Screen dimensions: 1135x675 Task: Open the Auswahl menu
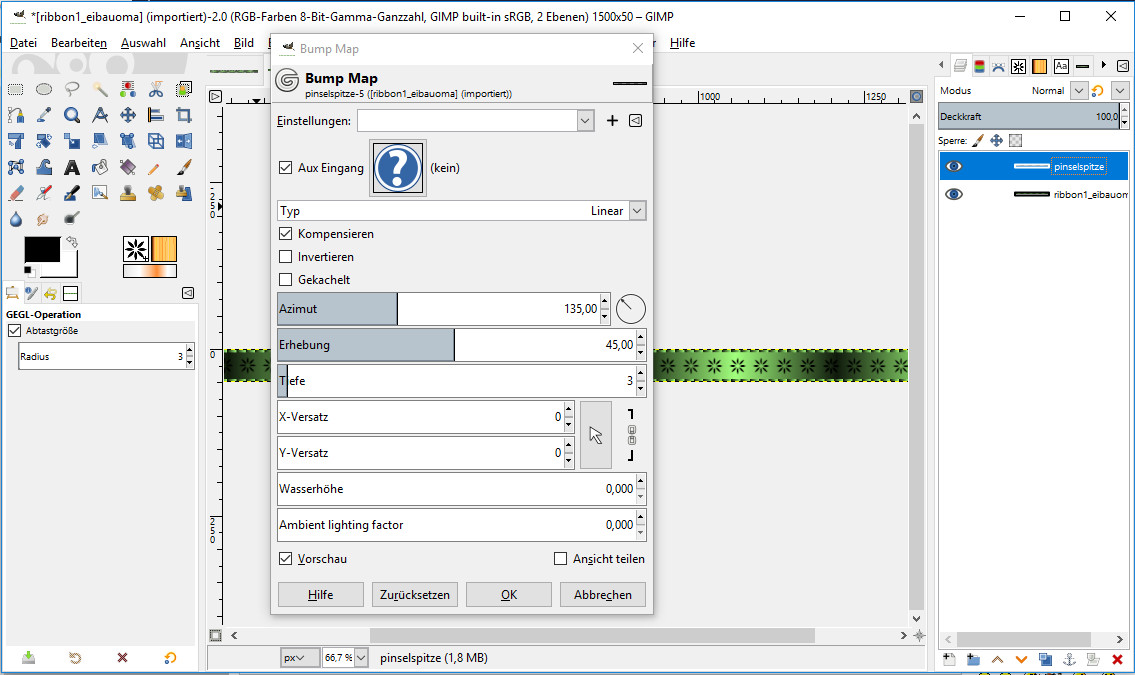point(143,43)
